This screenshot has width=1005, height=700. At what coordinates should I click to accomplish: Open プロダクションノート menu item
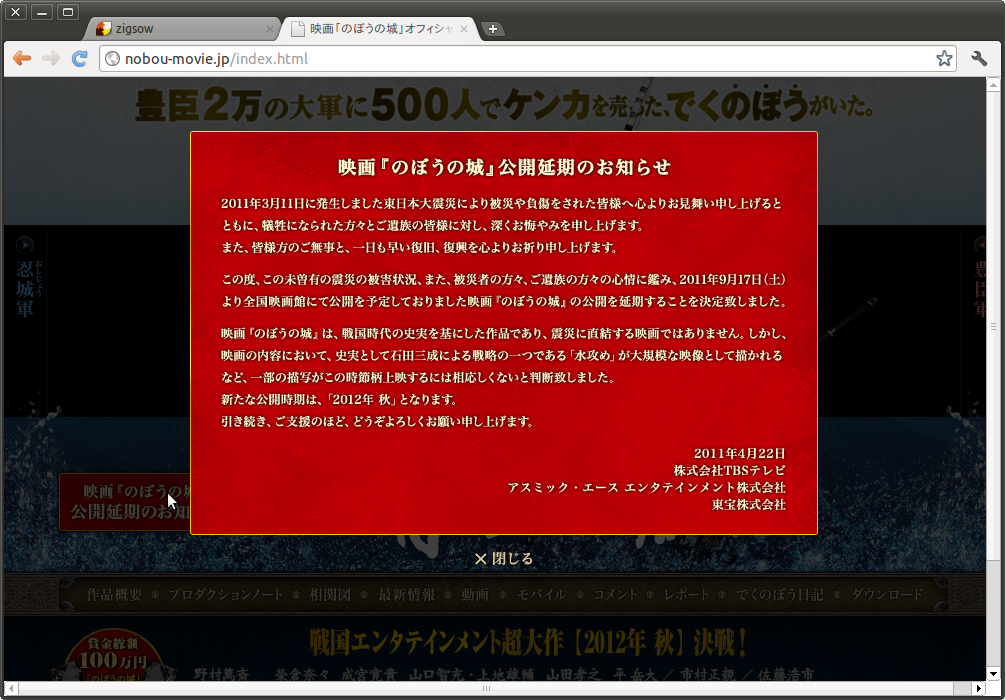tap(225, 595)
